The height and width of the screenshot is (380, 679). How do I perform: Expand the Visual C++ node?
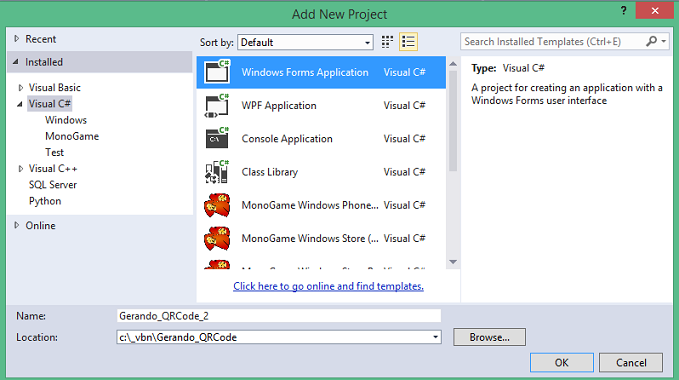(20, 169)
